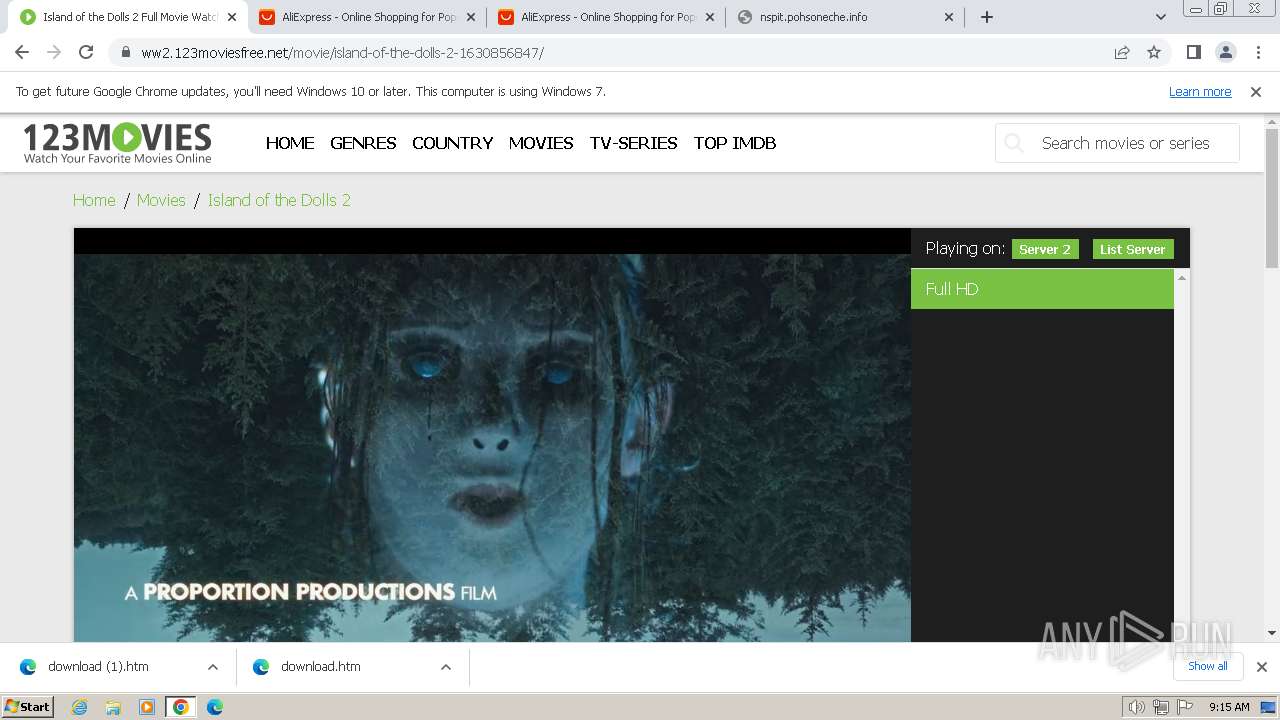Open the List Server button
The width and height of the screenshot is (1280, 720).
[1133, 249]
